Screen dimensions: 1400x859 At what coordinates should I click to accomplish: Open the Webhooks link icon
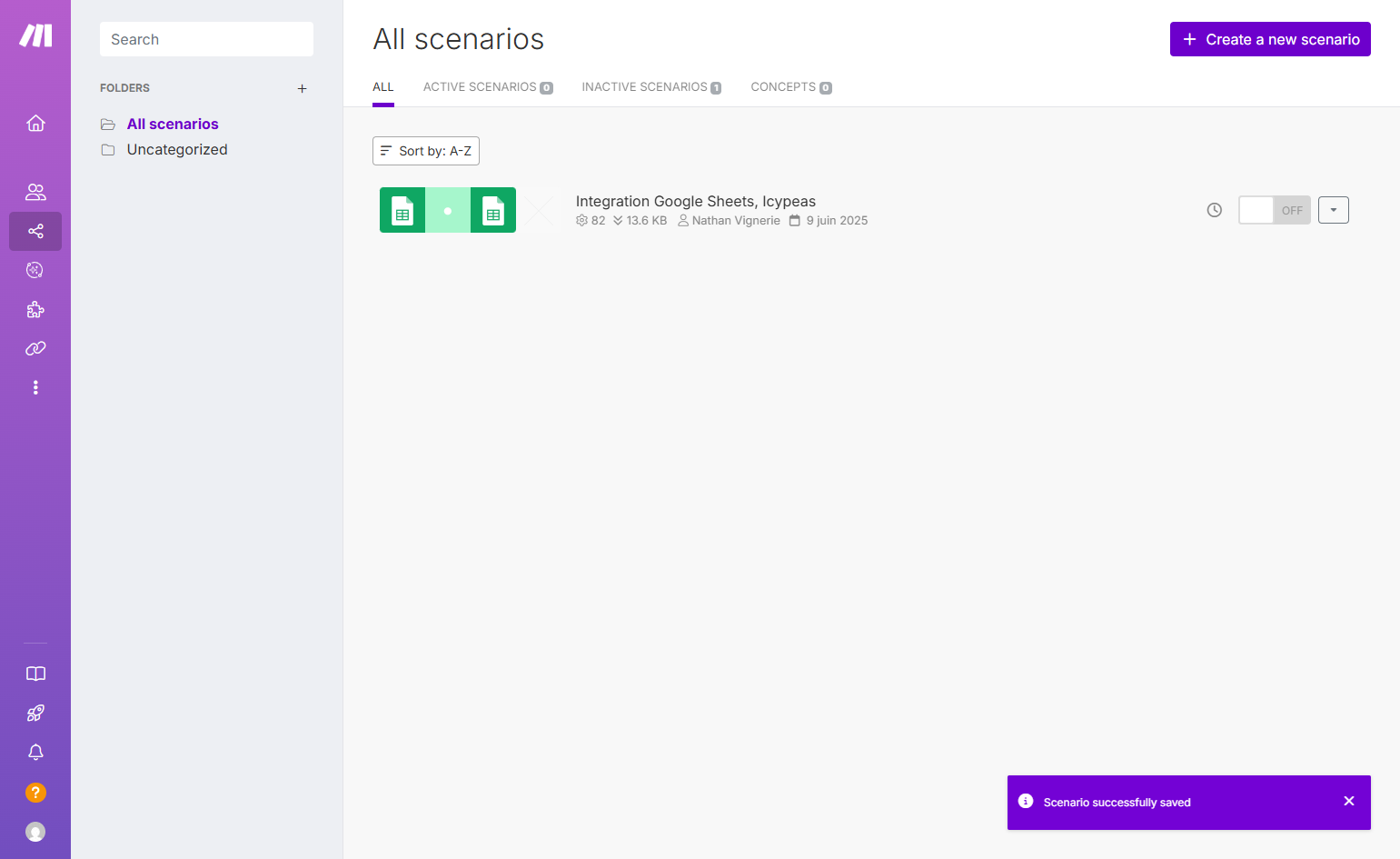[x=35, y=348]
